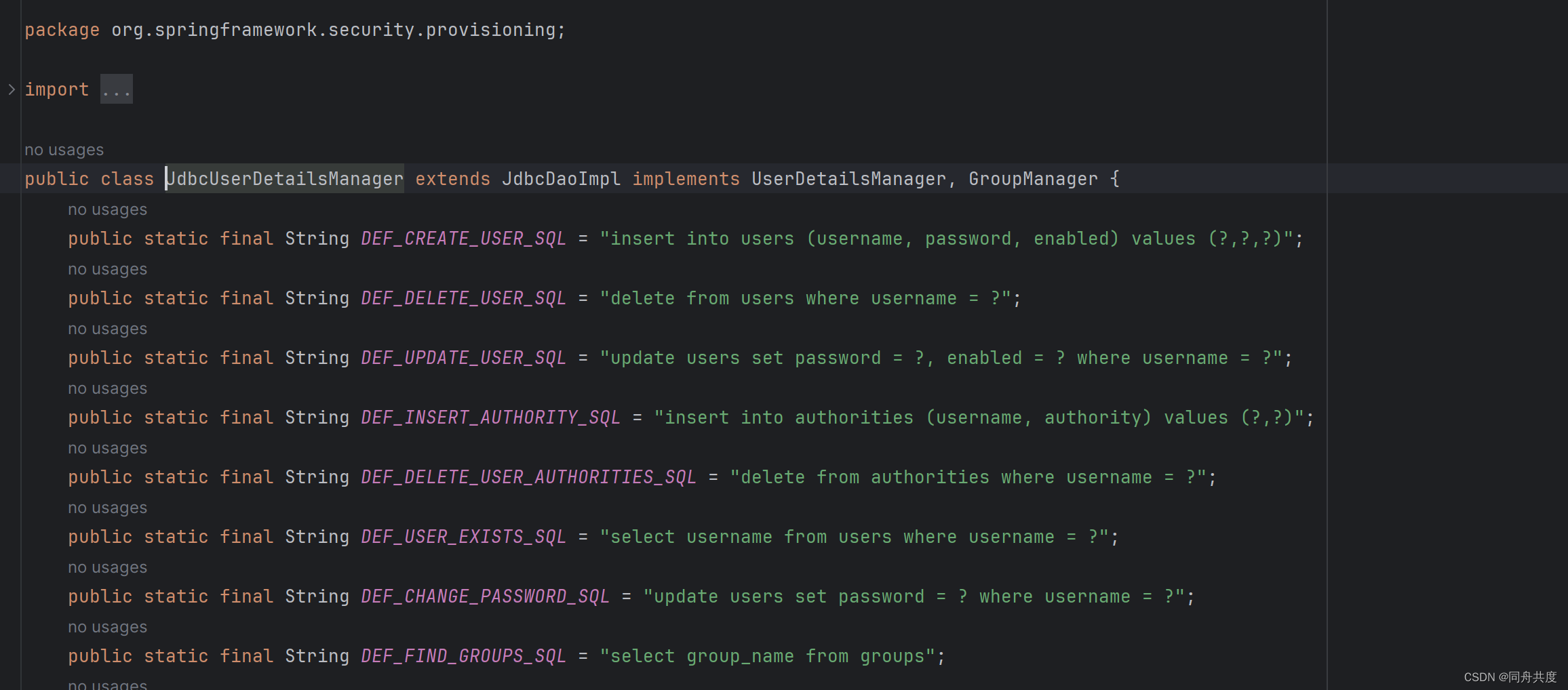Click 'no usages' hint above DEF_DELETE_USER_SQL
The height and width of the screenshot is (690, 1568).
point(107,269)
